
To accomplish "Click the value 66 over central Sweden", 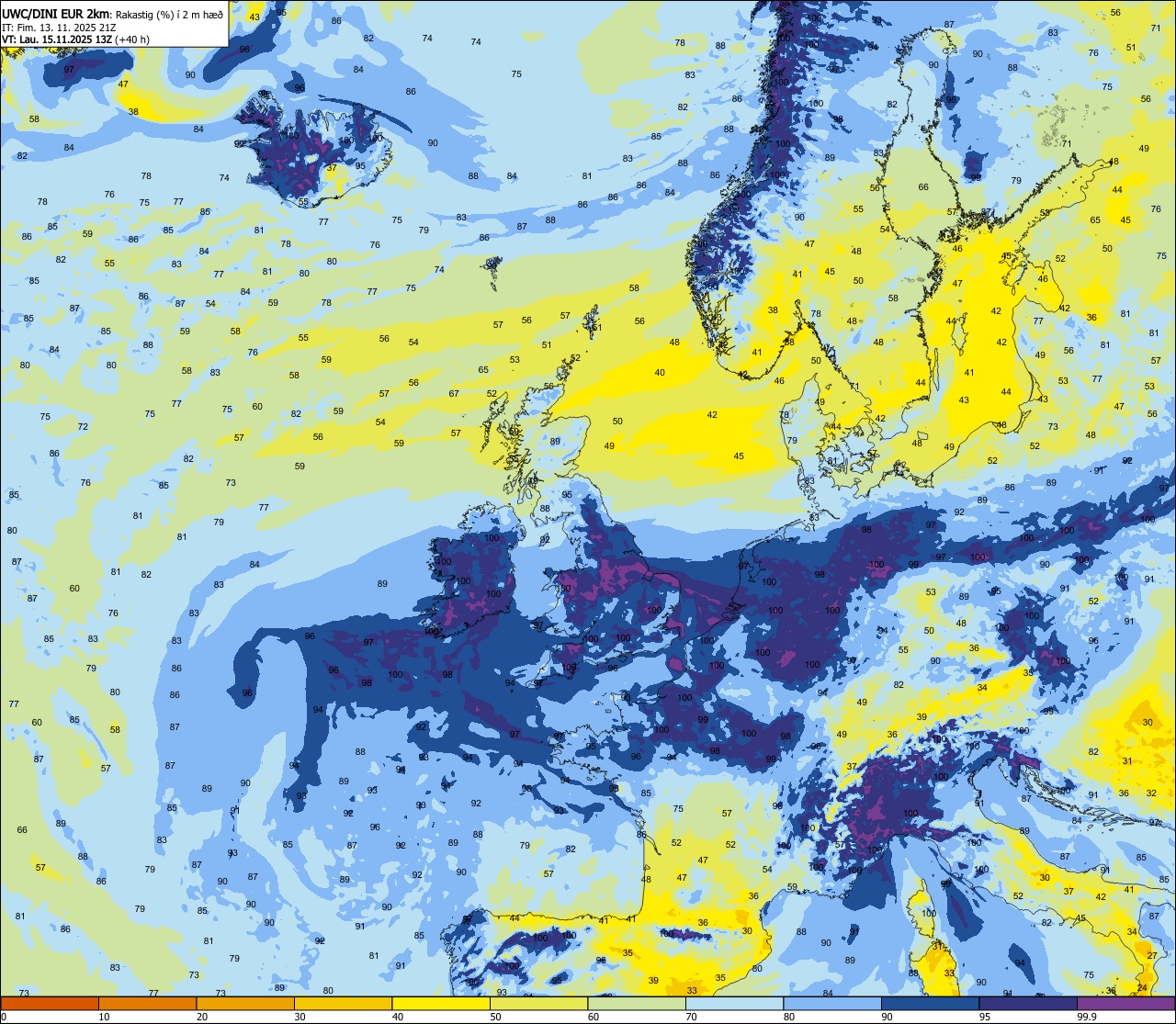I will [x=923, y=186].
